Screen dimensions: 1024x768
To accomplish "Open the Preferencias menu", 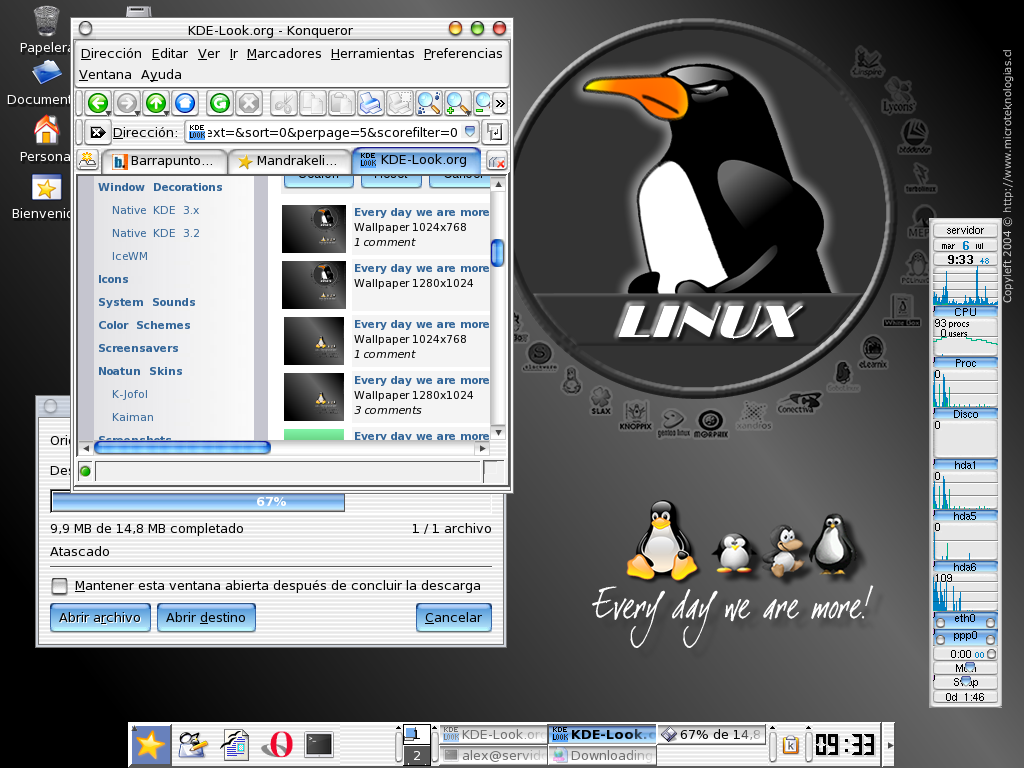I will pyautogui.click(x=463, y=54).
